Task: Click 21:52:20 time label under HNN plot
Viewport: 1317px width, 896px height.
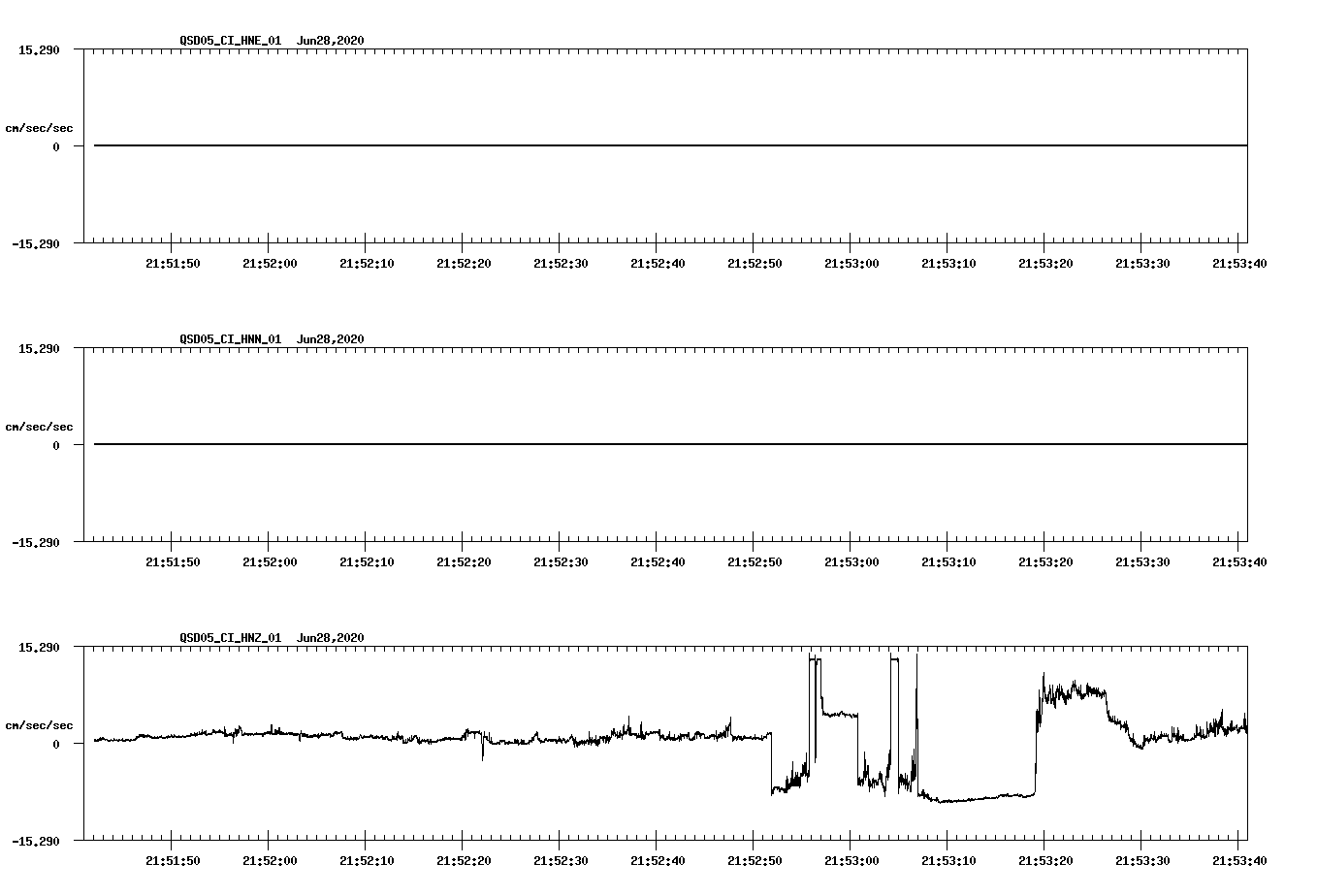Action: [464, 562]
